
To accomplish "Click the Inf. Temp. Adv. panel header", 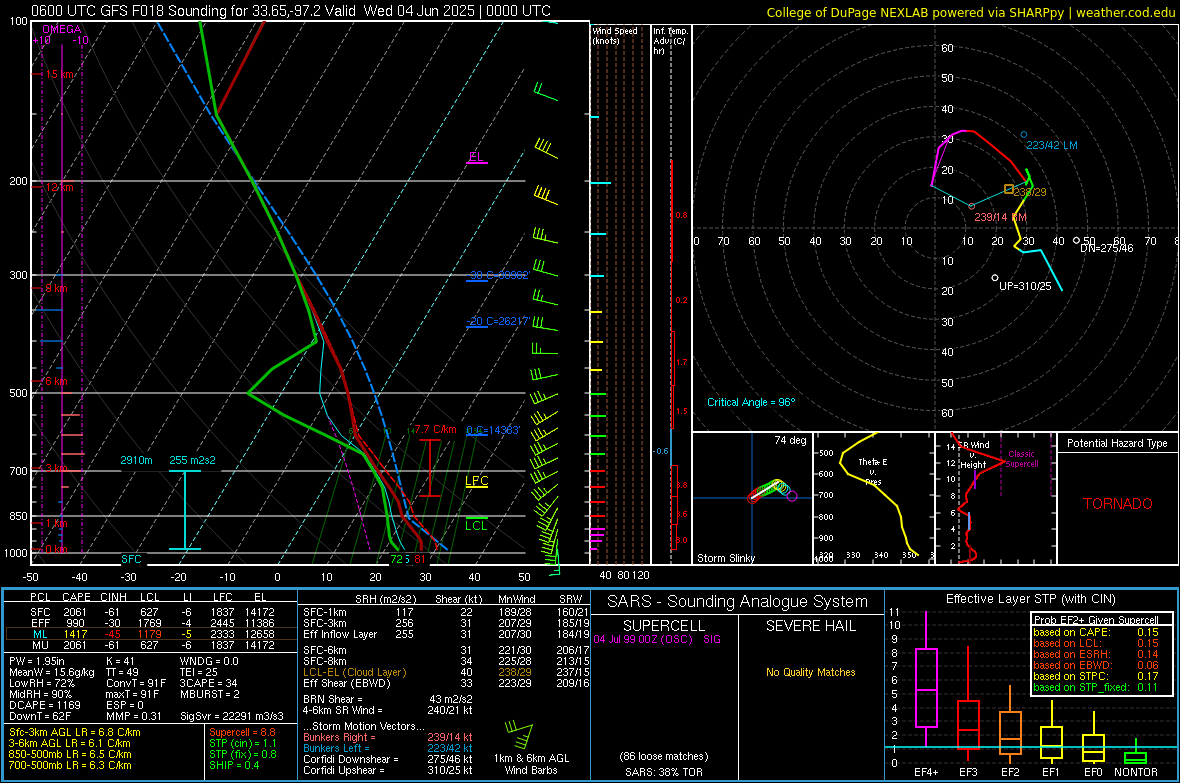I will [x=670, y=41].
